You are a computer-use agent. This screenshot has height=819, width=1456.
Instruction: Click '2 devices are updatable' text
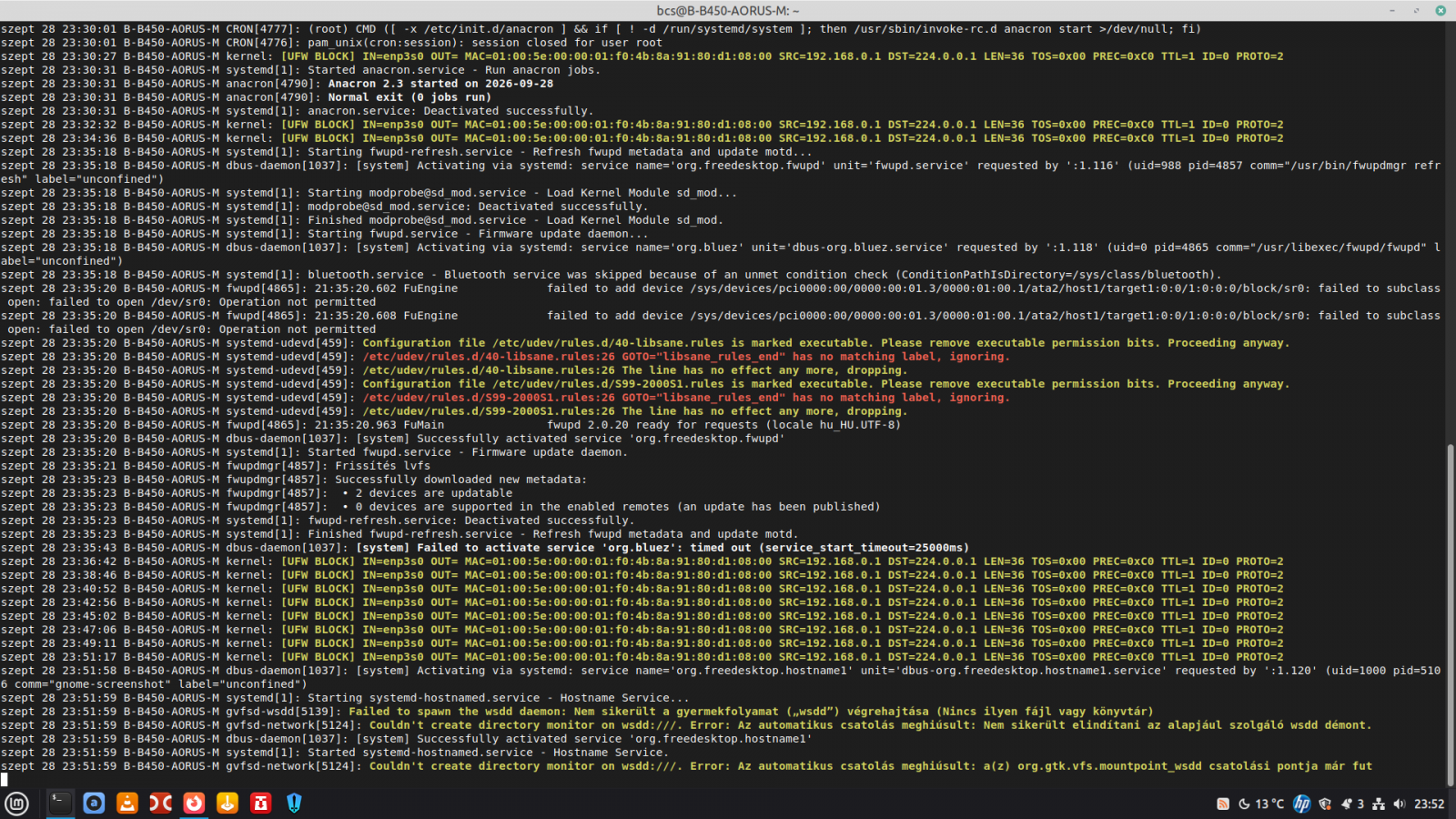coord(434,493)
